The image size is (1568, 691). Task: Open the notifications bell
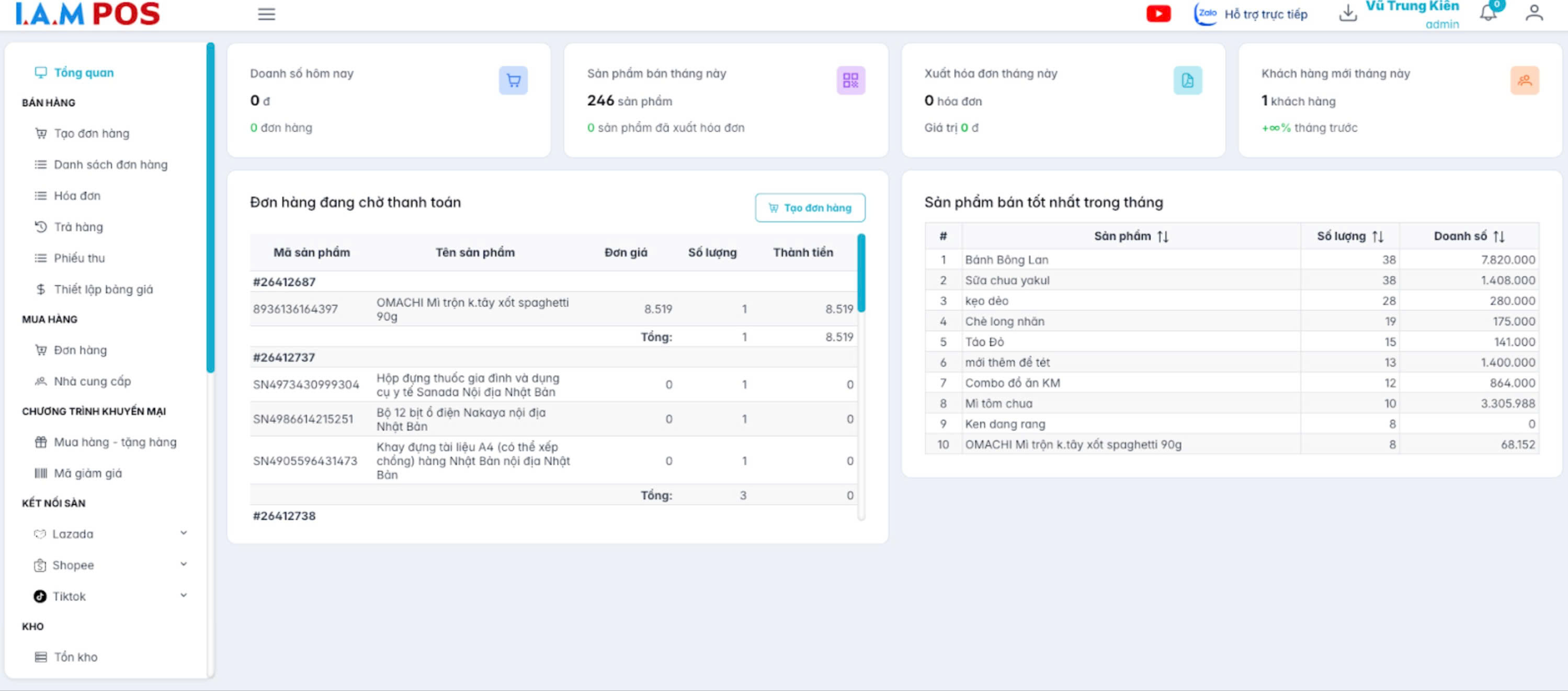click(x=1487, y=13)
